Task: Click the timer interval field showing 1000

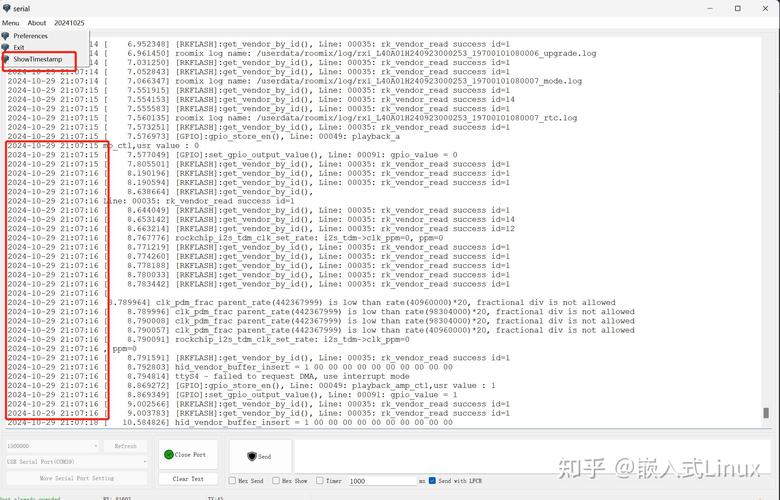Action: [x=382, y=480]
